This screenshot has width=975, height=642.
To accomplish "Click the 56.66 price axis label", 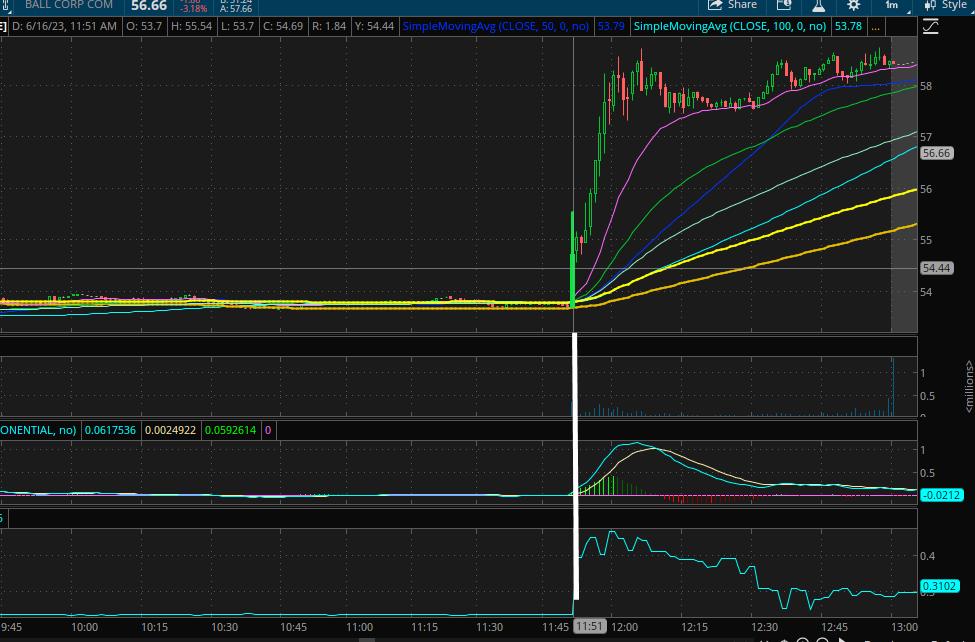I will click(936, 153).
